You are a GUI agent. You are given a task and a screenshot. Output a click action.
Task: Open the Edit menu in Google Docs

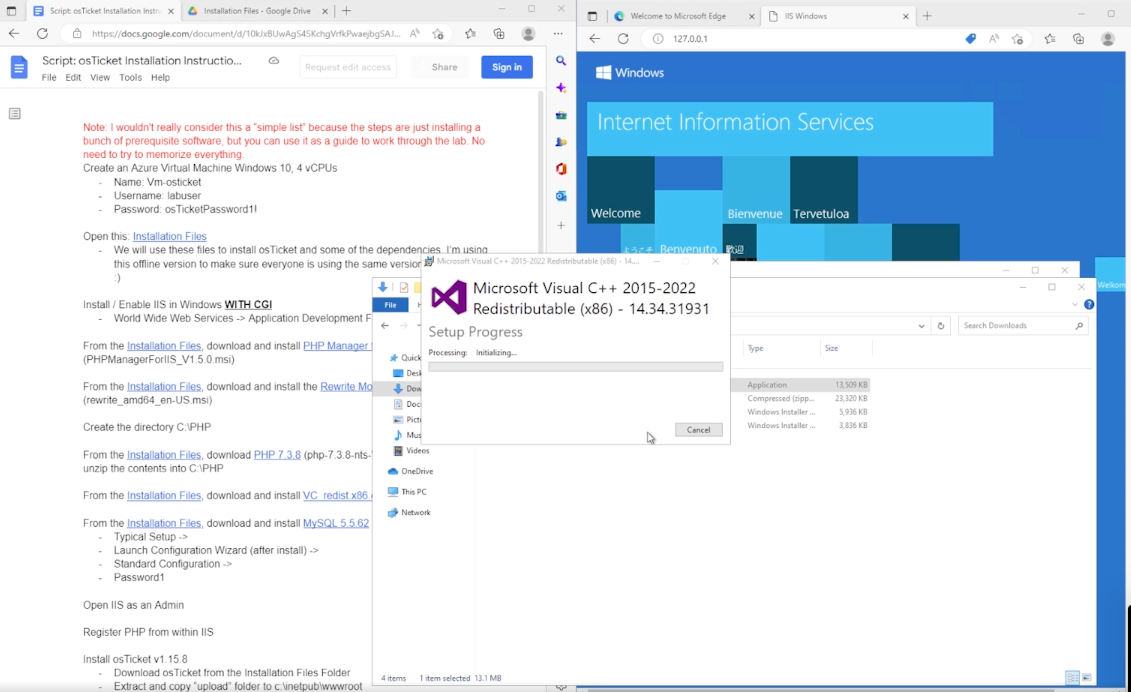[x=73, y=77]
